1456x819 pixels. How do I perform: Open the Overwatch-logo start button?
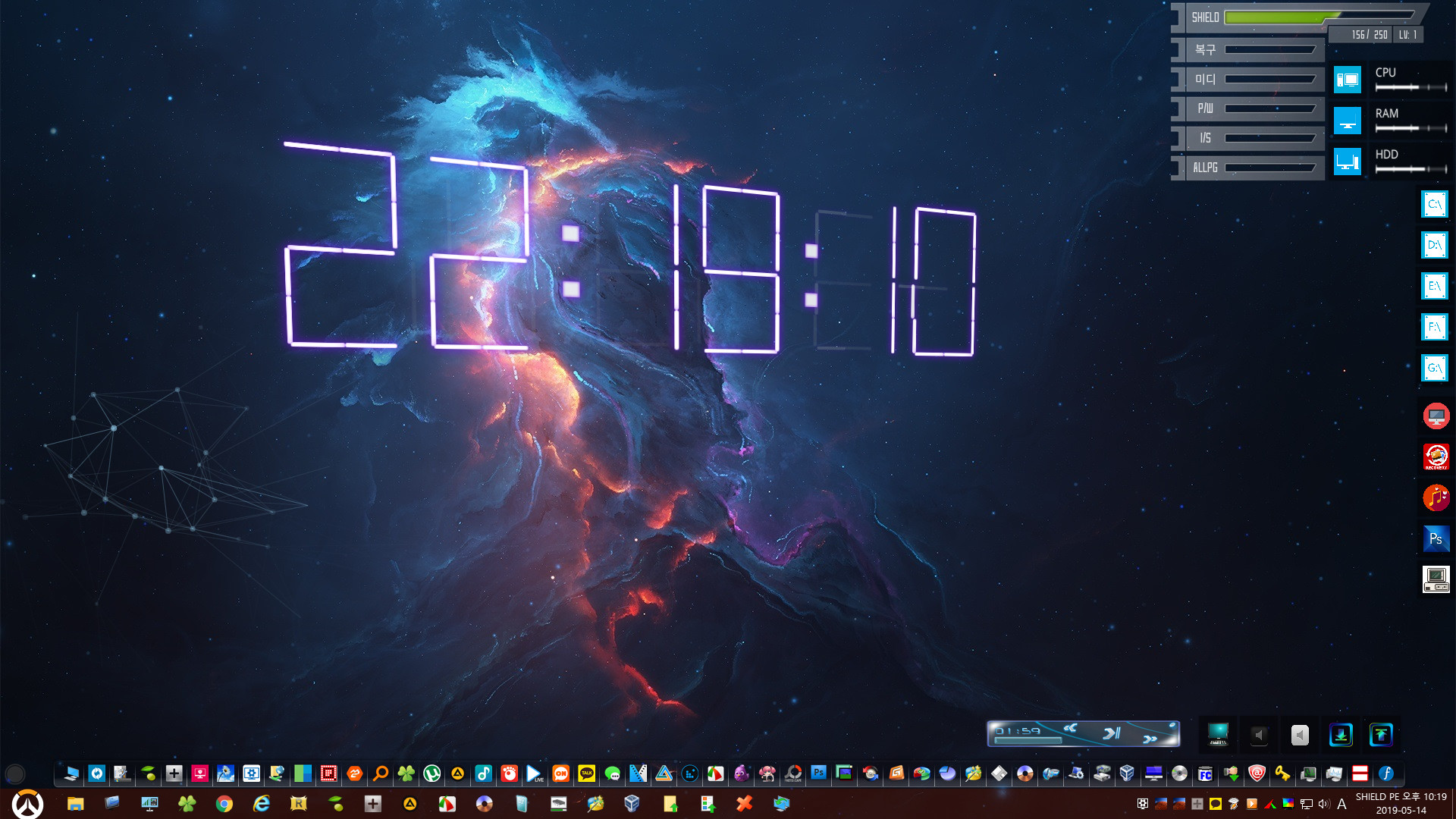27,803
